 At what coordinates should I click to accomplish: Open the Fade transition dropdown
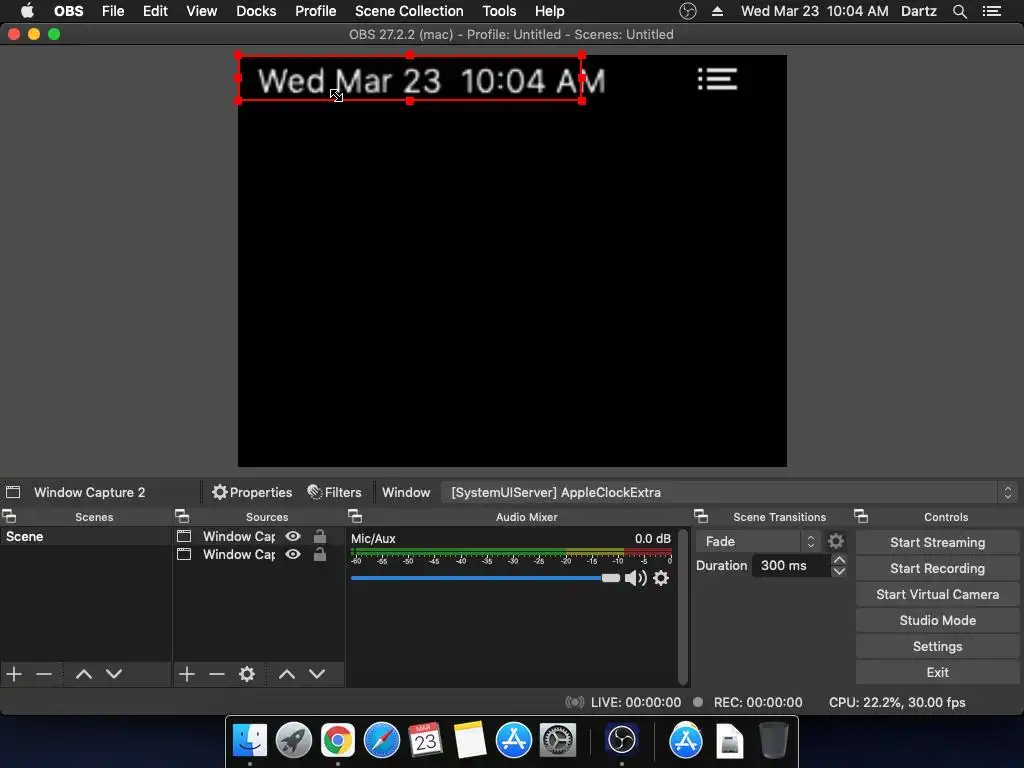pos(758,541)
